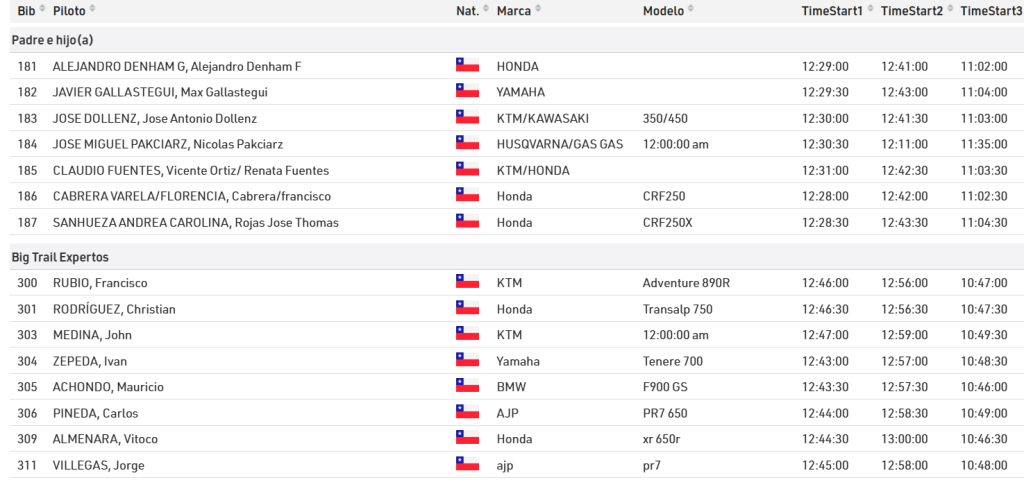Click the flag in Jorge Villegas's row

[467, 465]
